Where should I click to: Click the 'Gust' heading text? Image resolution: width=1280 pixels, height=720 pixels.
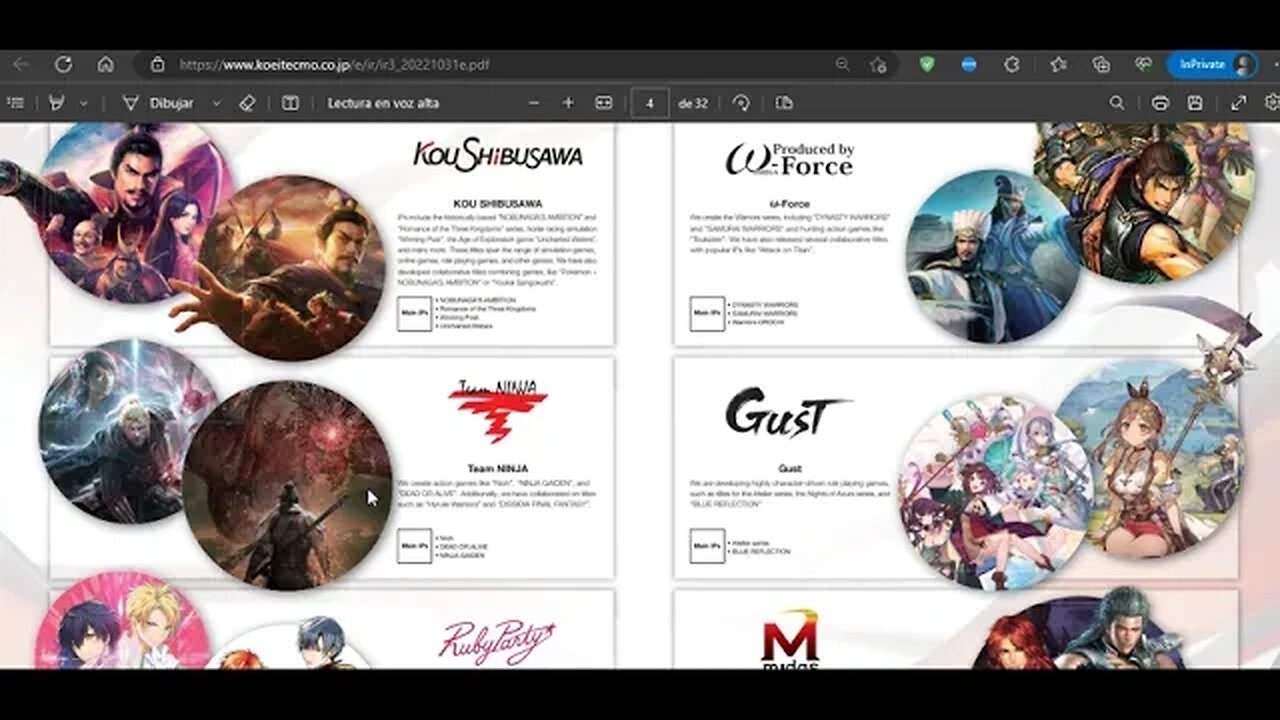point(790,468)
